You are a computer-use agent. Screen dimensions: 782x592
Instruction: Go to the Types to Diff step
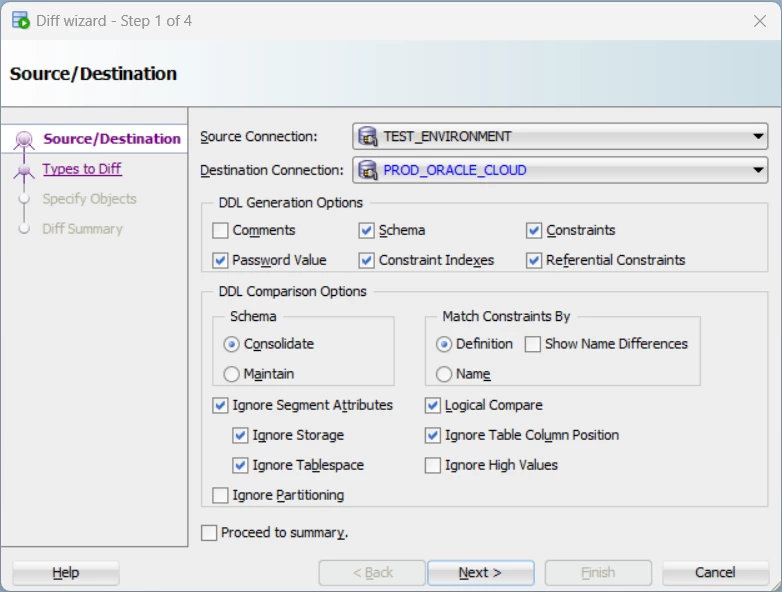(x=82, y=169)
